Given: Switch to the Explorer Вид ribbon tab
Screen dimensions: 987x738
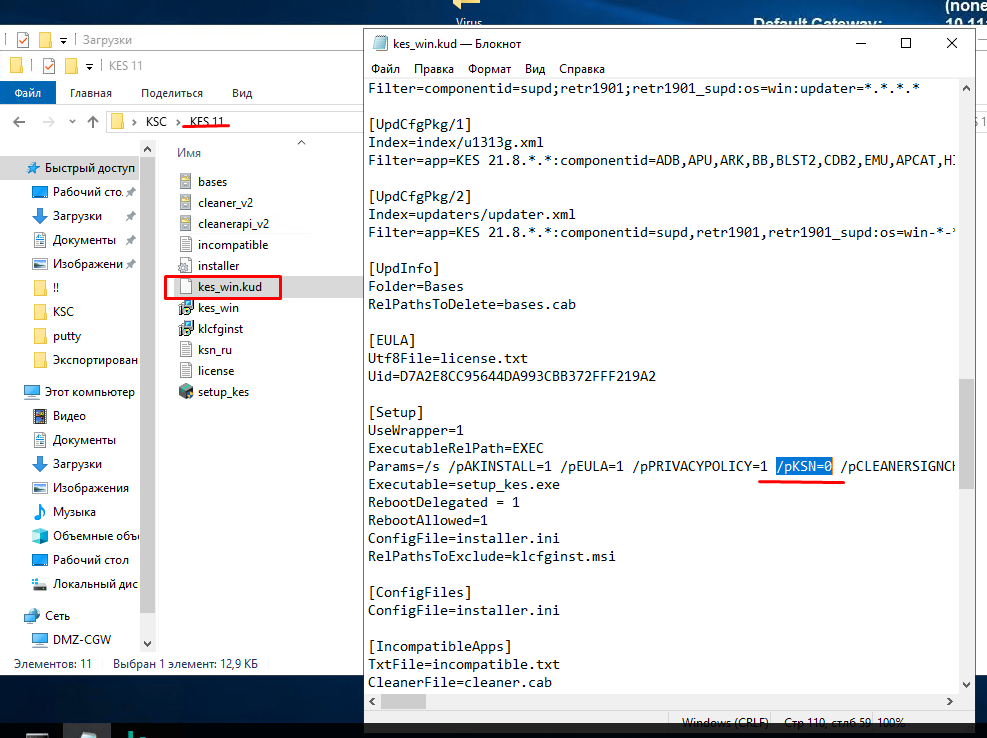Looking at the screenshot, I should click(242, 93).
